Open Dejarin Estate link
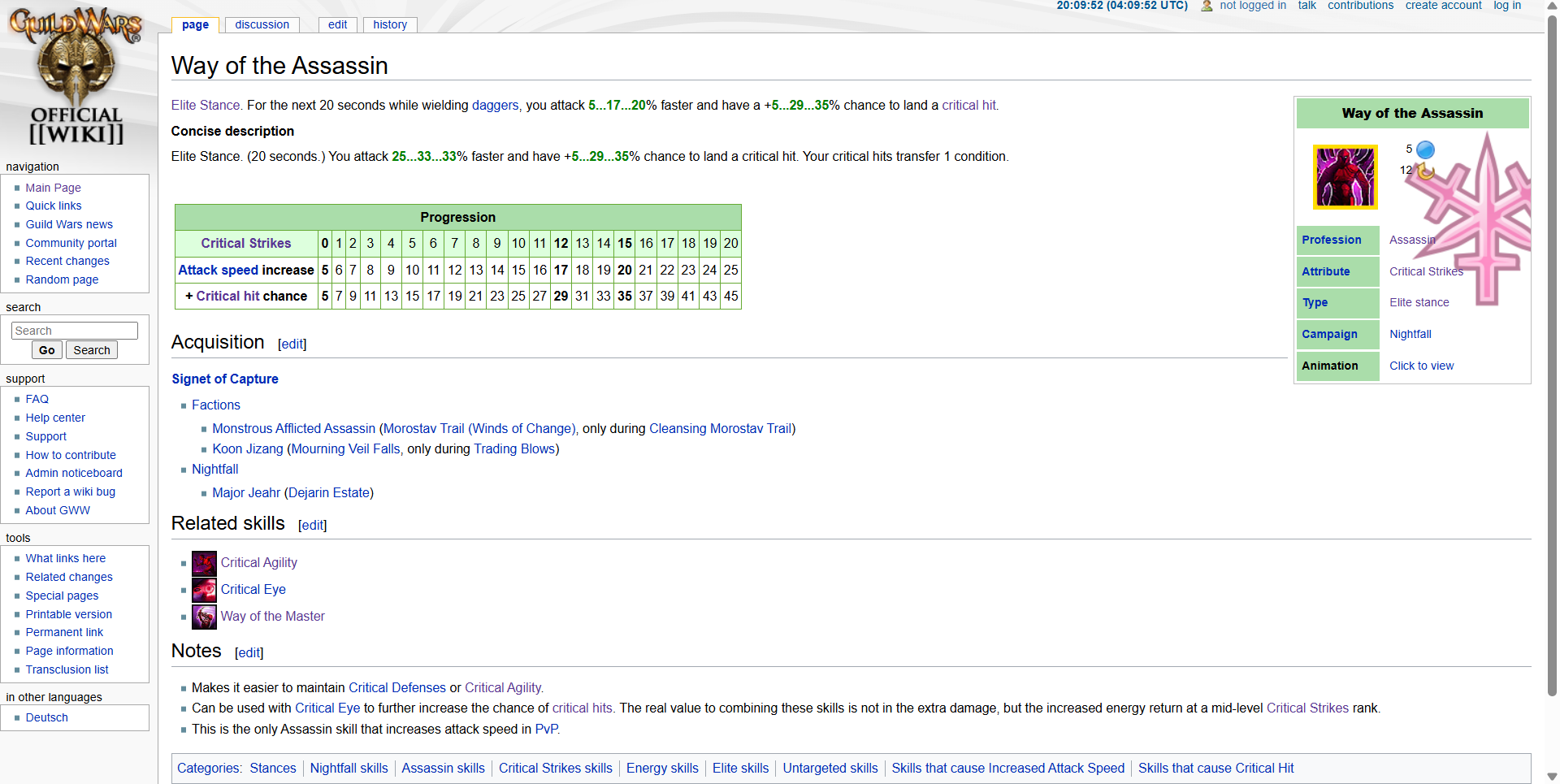Image resolution: width=1560 pixels, height=784 pixels. pos(329,493)
